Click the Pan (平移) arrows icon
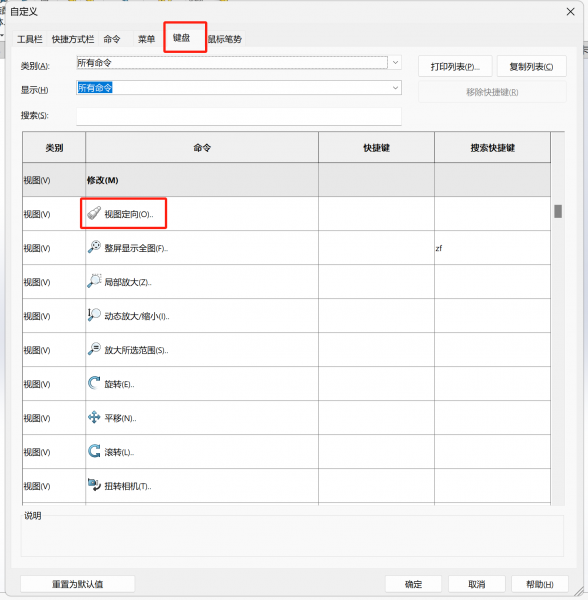588x600 pixels. coord(94,417)
